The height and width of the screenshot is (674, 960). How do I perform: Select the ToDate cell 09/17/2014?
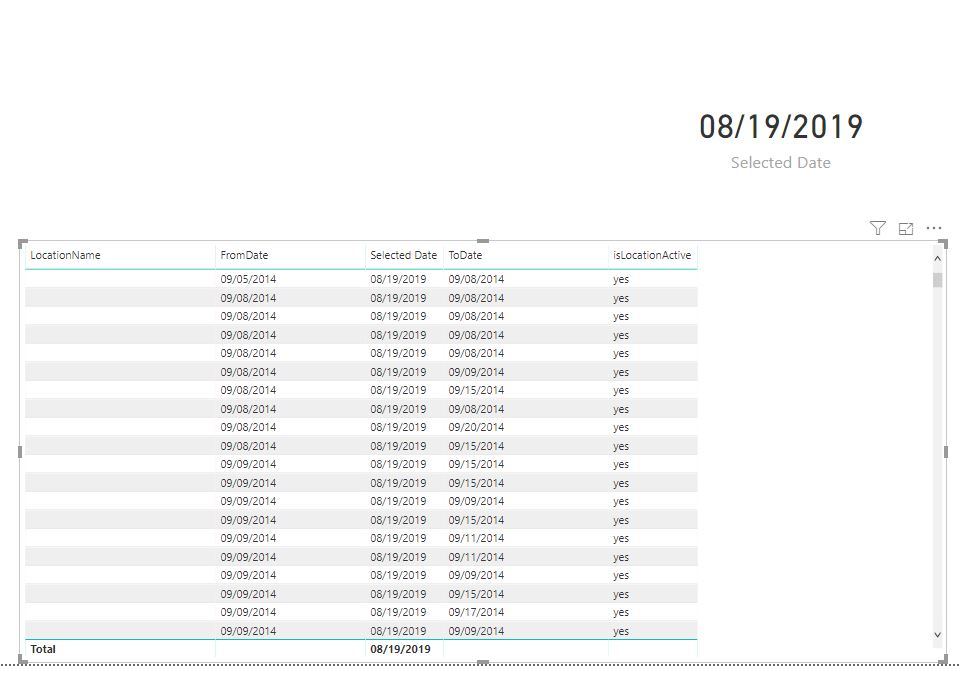476,612
